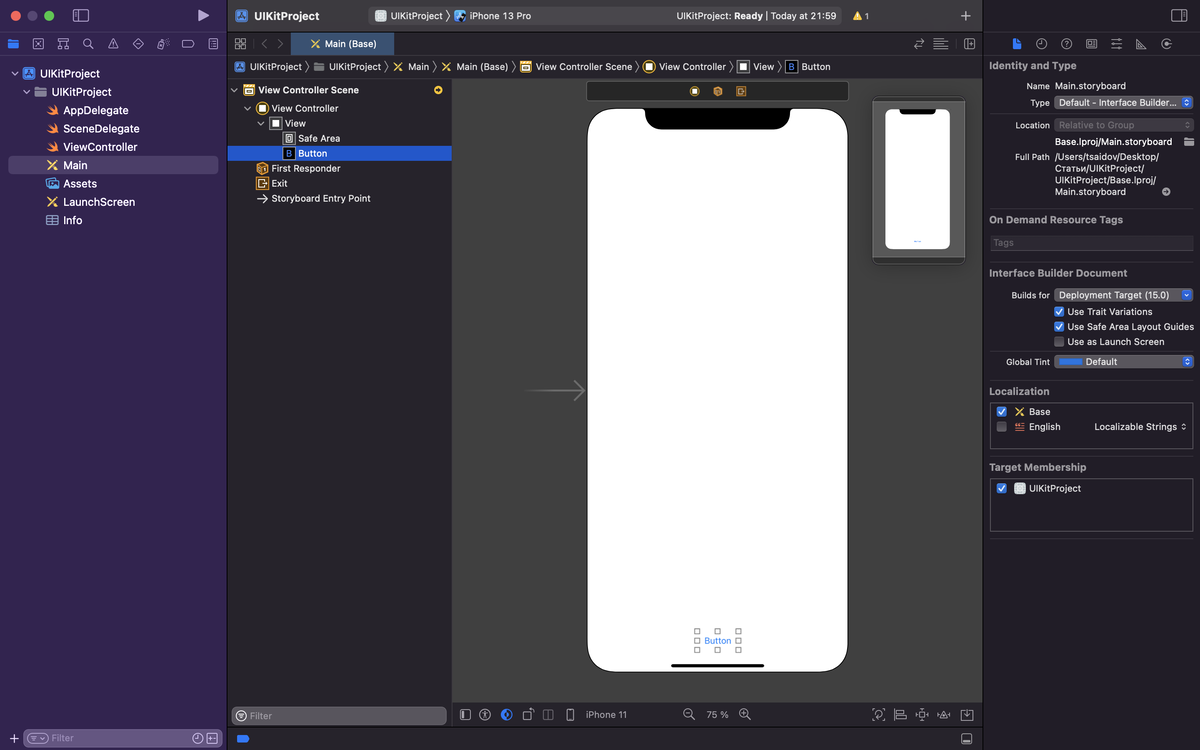Screen dimensions: 1200x750
Task: Open the Localizable Strings popup
Action: point(1140,427)
